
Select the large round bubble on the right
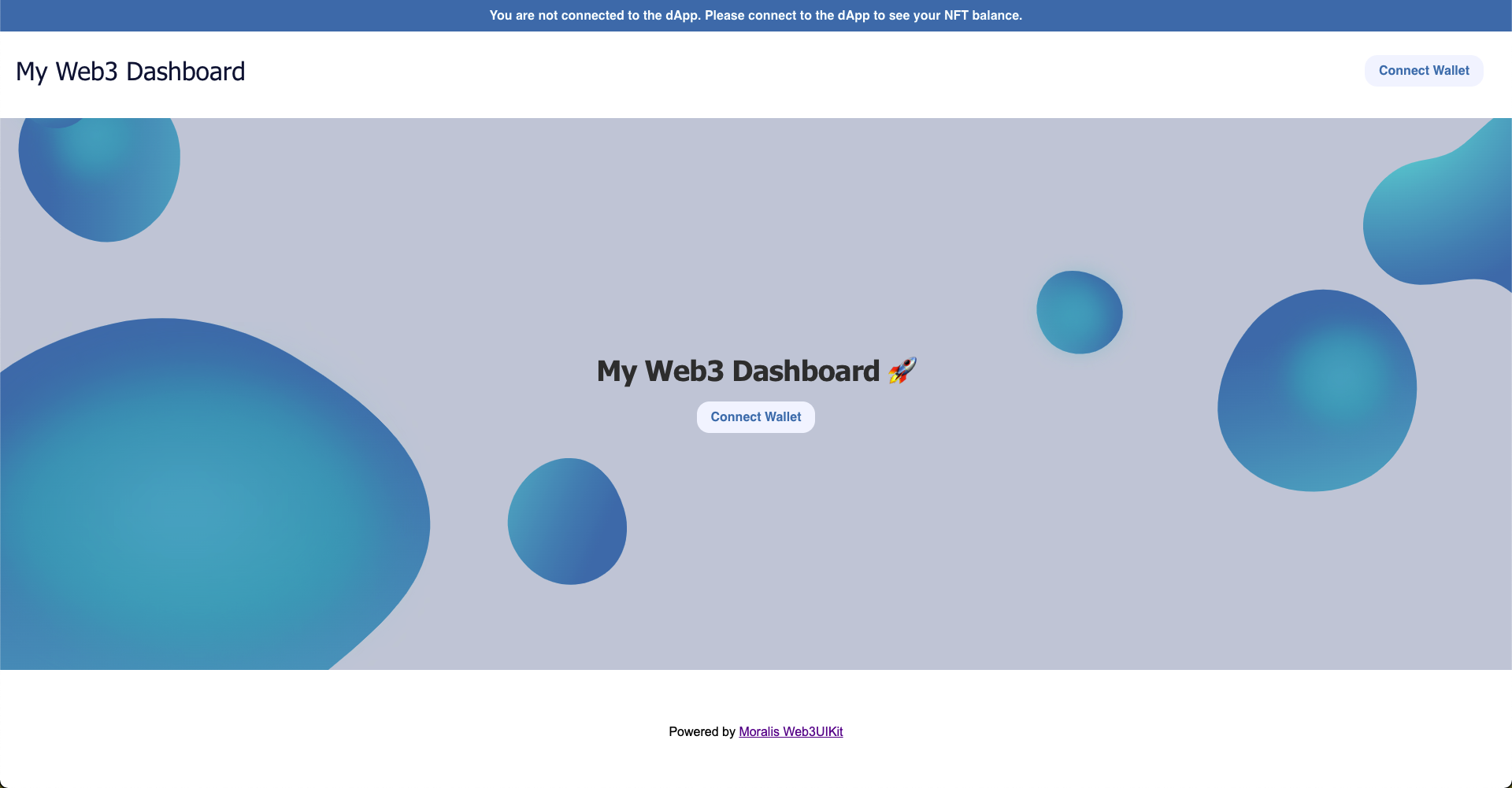tap(1317, 388)
